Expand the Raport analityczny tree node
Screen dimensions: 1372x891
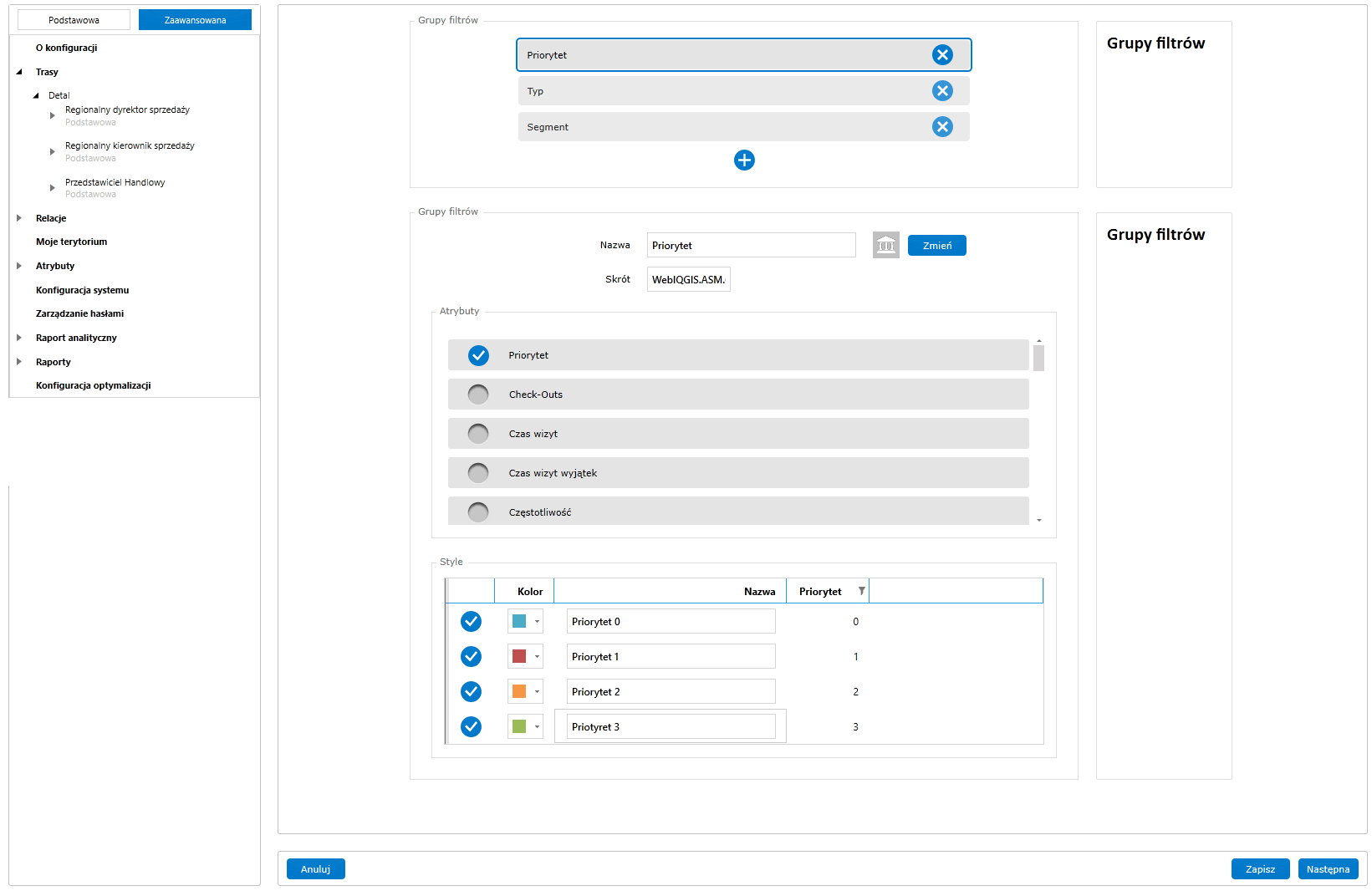pyautogui.click(x=19, y=338)
